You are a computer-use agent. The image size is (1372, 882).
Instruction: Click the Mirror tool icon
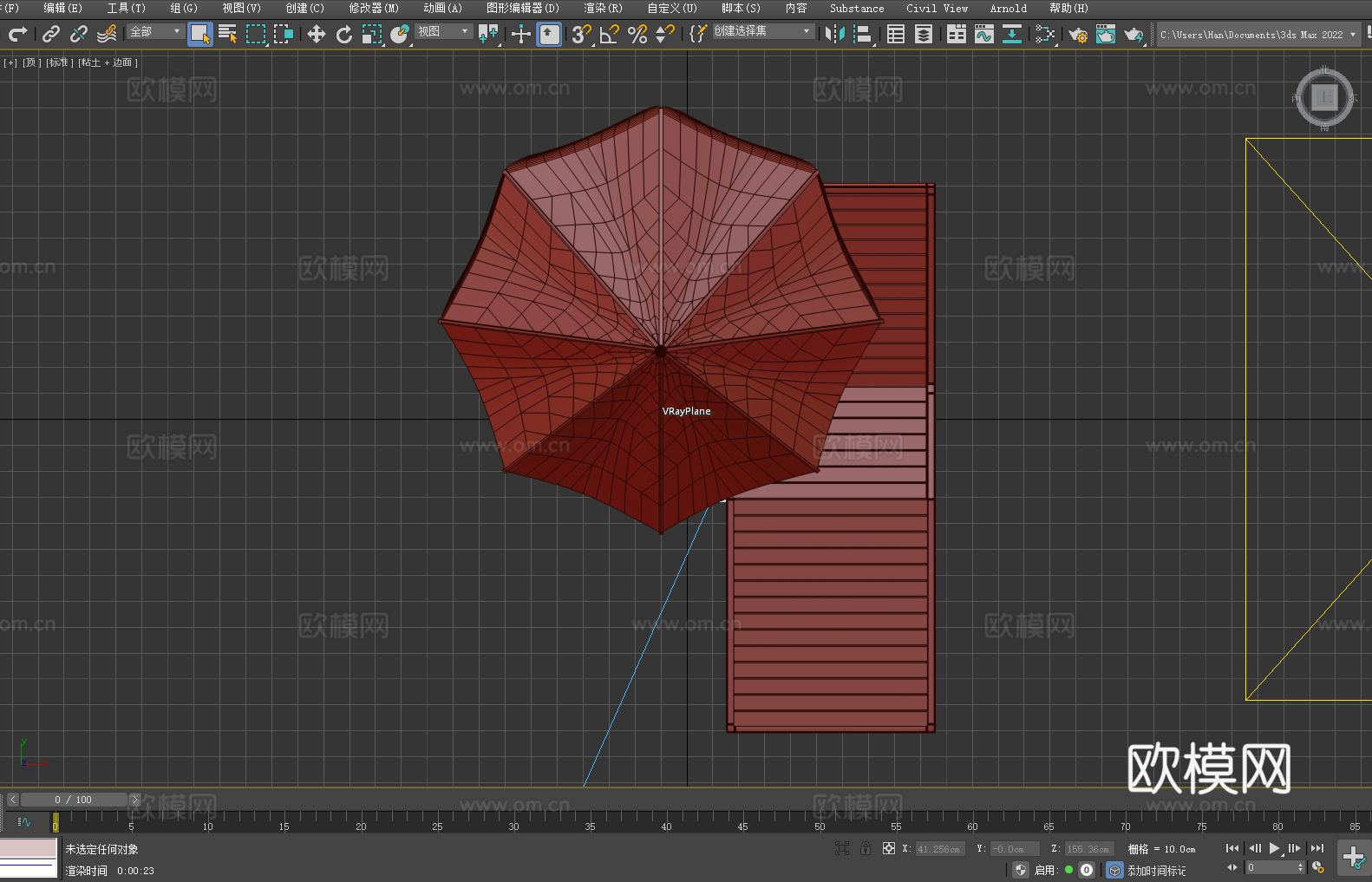[x=835, y=34]
